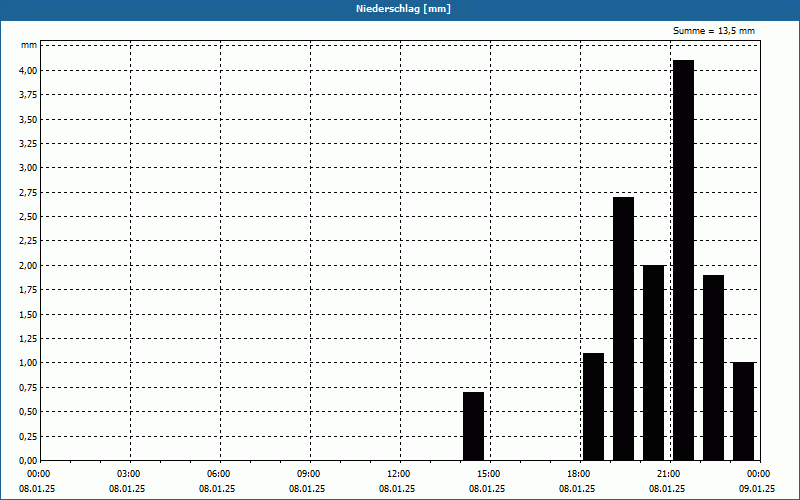Click the 'Niederschlag [mm]' chart title
The height and width of the screenshot is (500, 800).
click(x=403, y=9)
